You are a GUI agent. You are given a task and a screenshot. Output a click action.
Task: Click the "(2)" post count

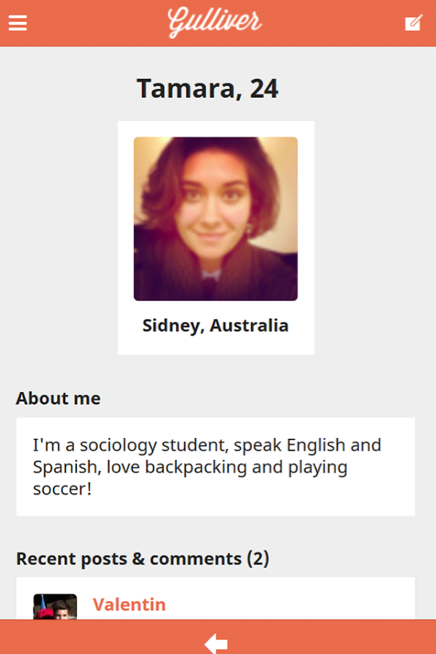pos(258,559)
